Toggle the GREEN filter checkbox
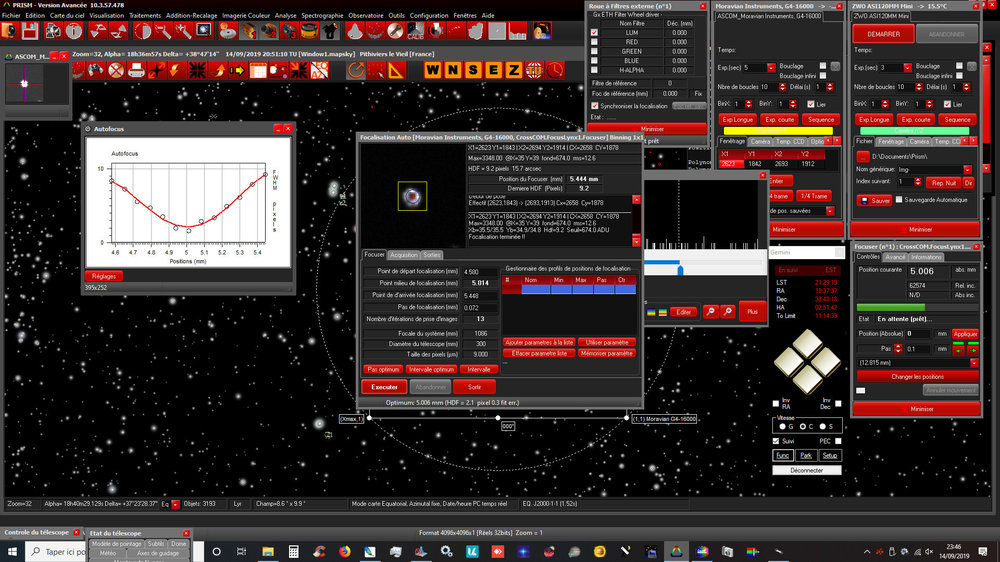This screenshot has width=1000, height=562. 594,52
